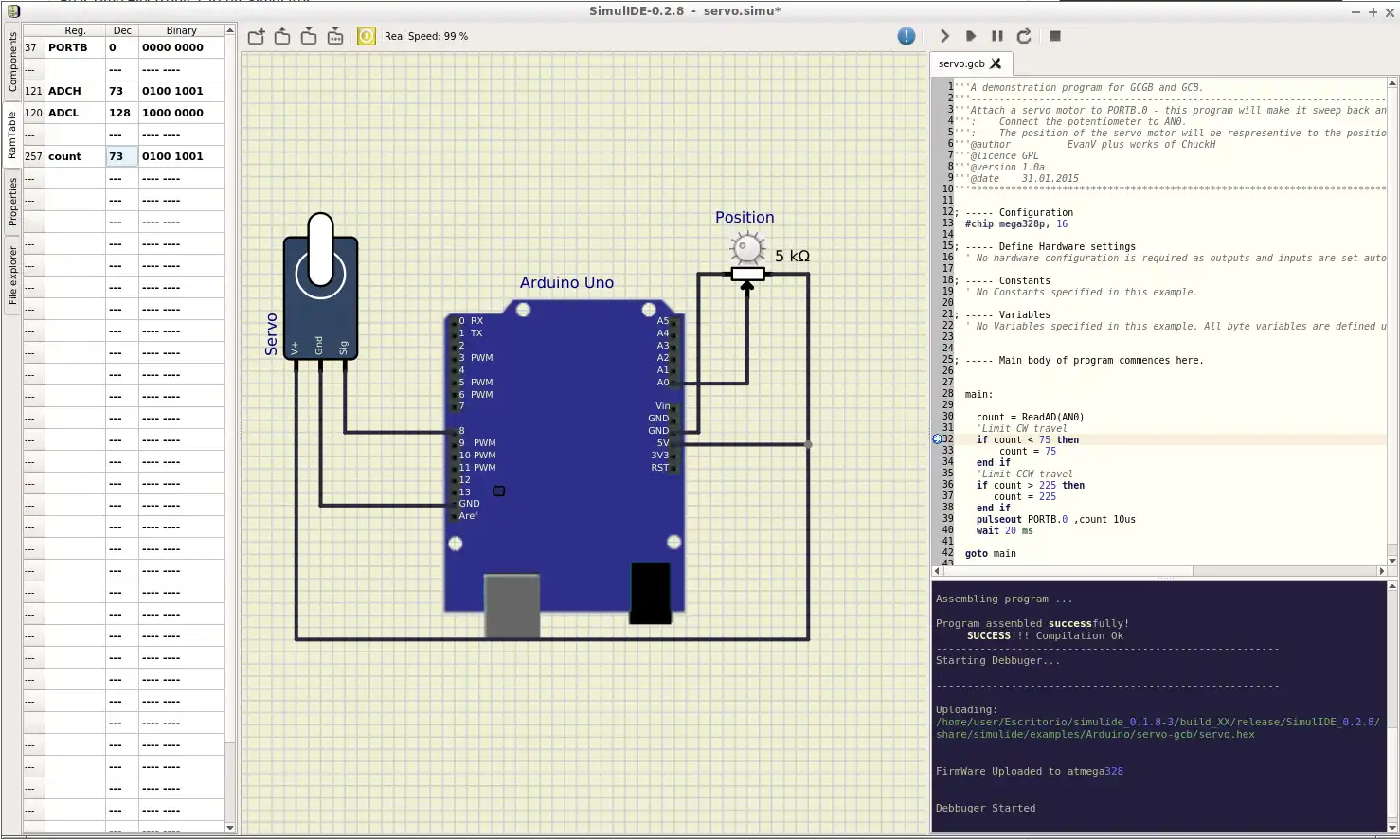Click the save circuit as icon
The width and height of the screenshot is (1400, 840).
[335, 37]
